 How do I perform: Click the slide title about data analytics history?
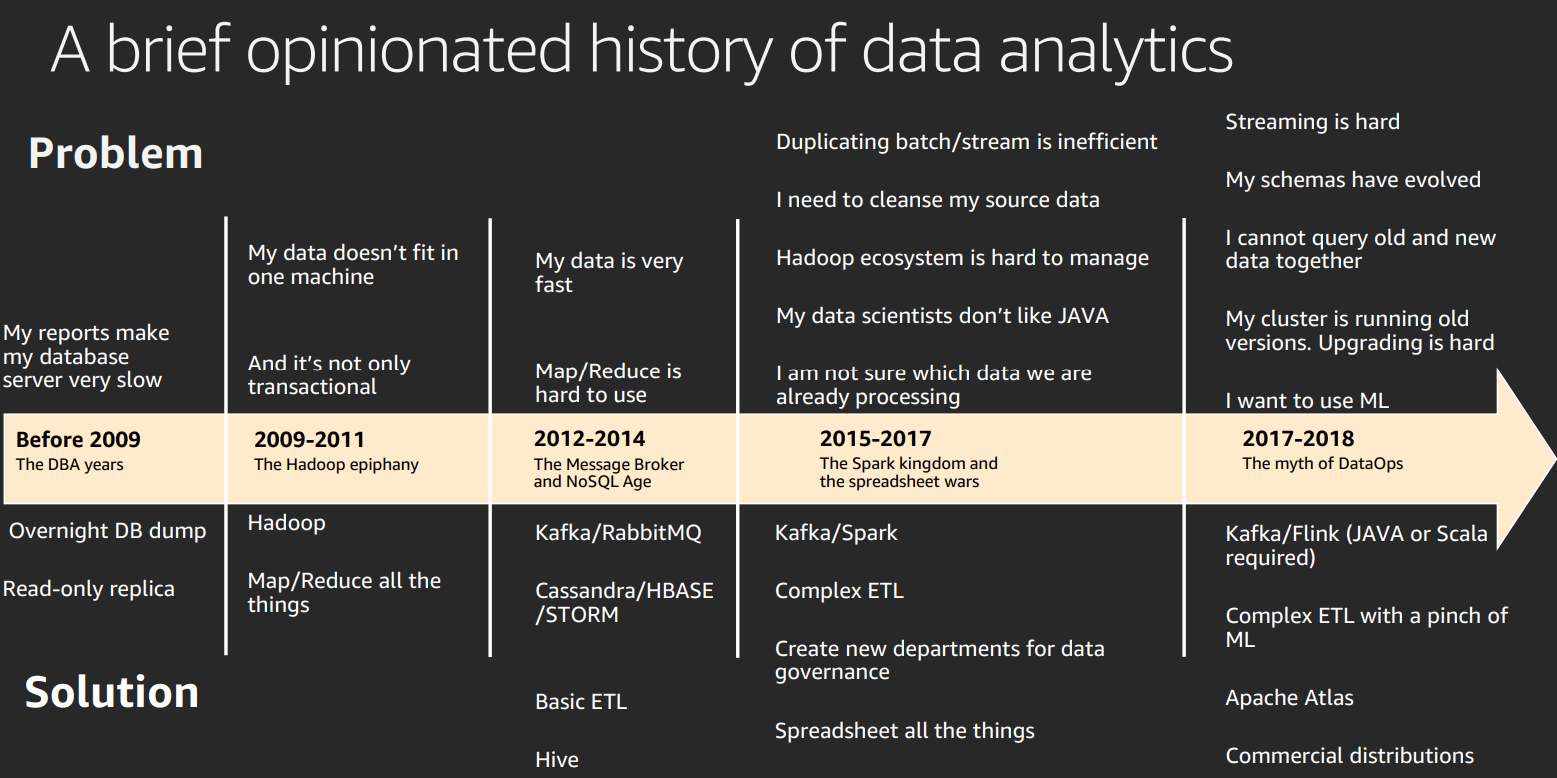(641, 50)
